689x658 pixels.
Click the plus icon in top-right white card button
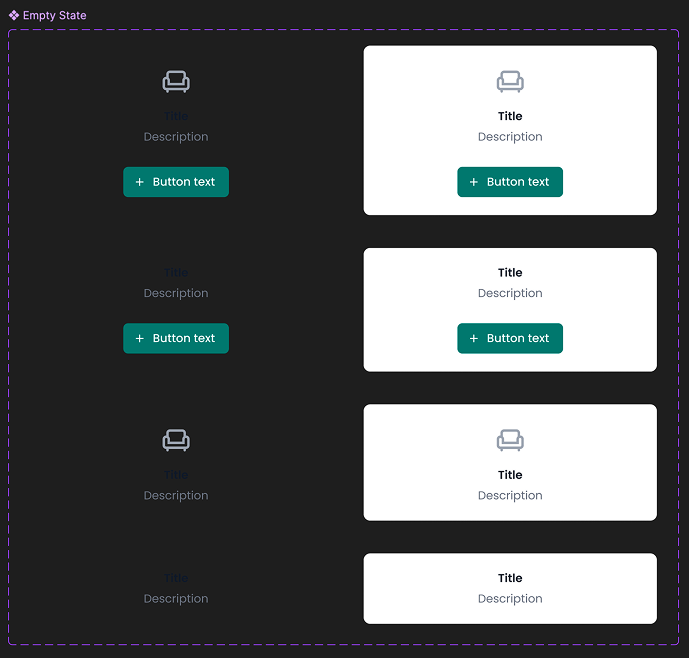click(474, 182)
